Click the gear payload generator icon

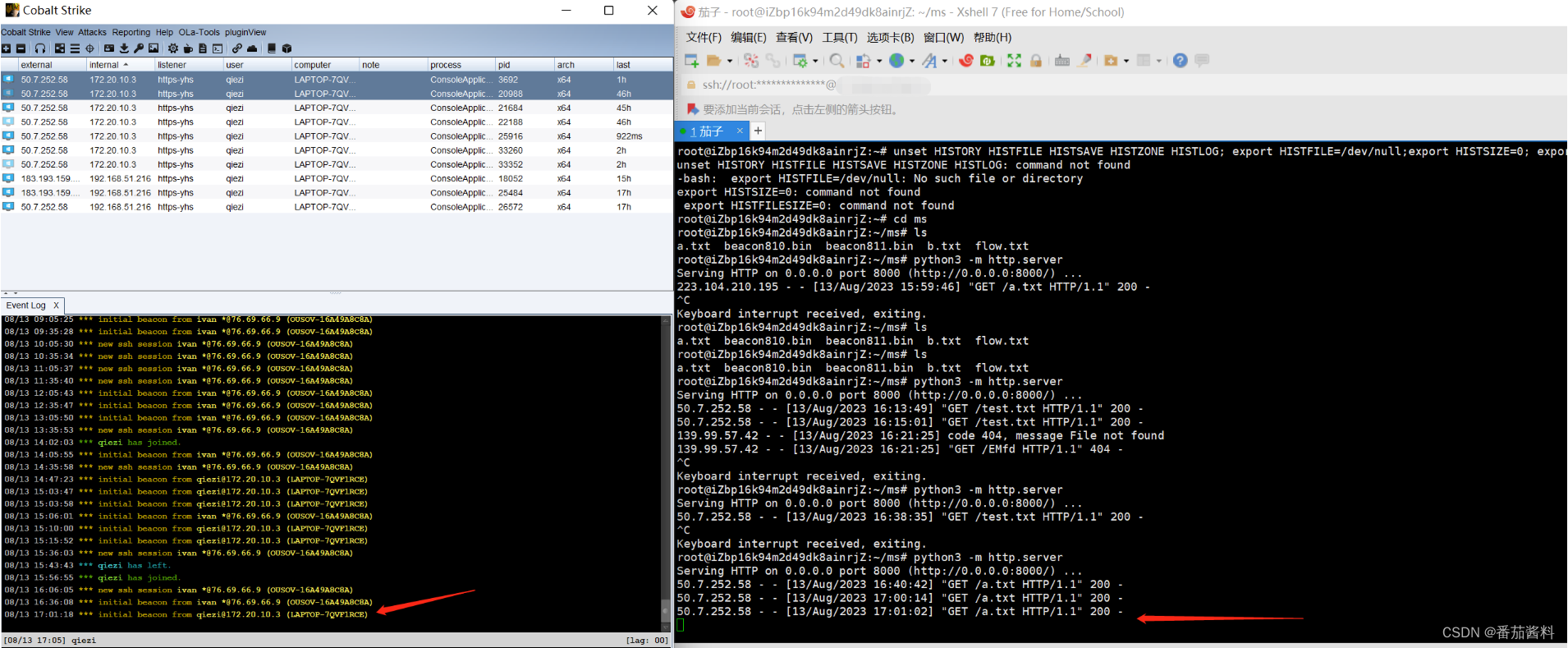pyautogui.click(x=173, y=48)
